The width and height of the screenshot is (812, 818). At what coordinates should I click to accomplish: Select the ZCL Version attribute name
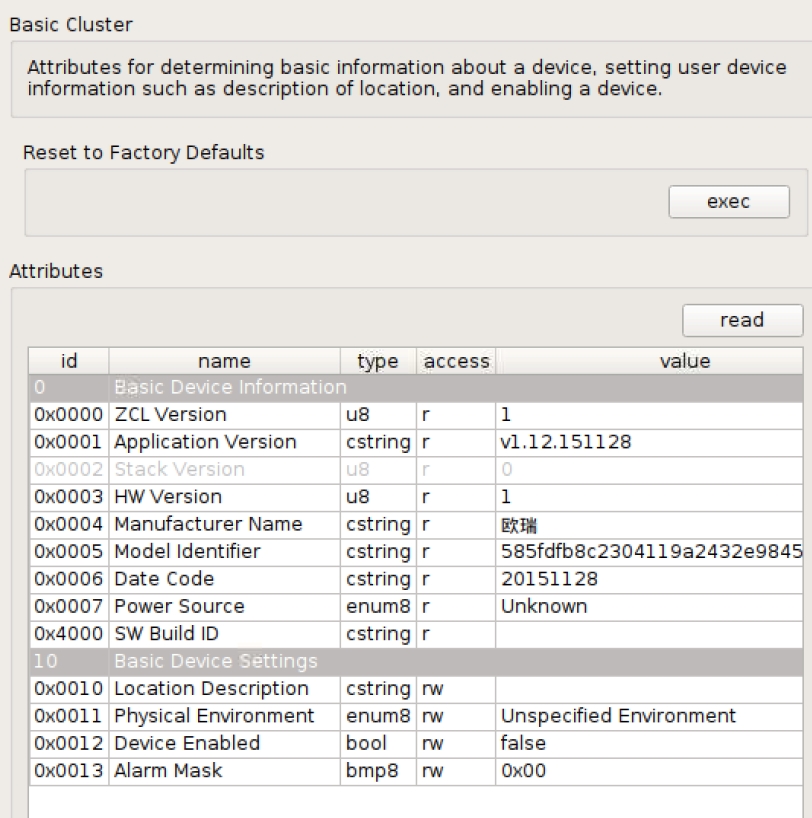point(170,415)
